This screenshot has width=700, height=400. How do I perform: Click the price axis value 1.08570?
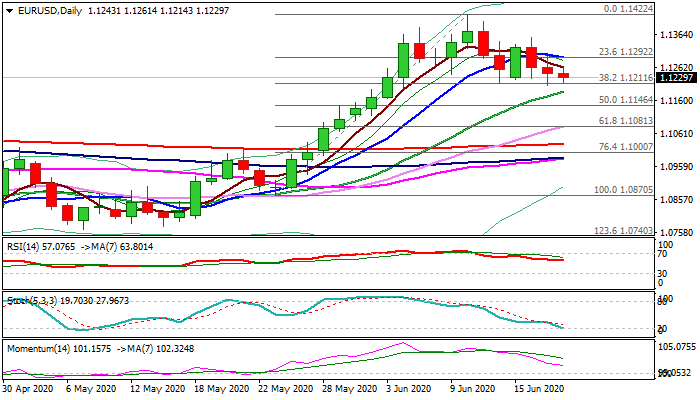[x=677, y=200]
